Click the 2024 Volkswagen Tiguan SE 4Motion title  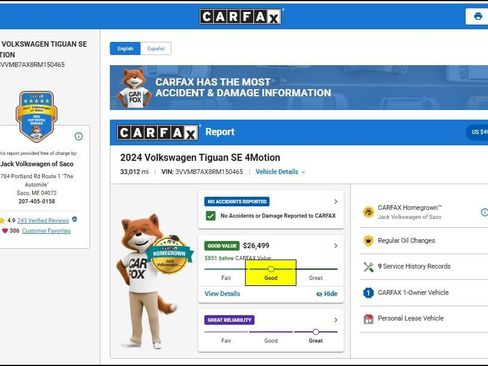coord(200,157)
